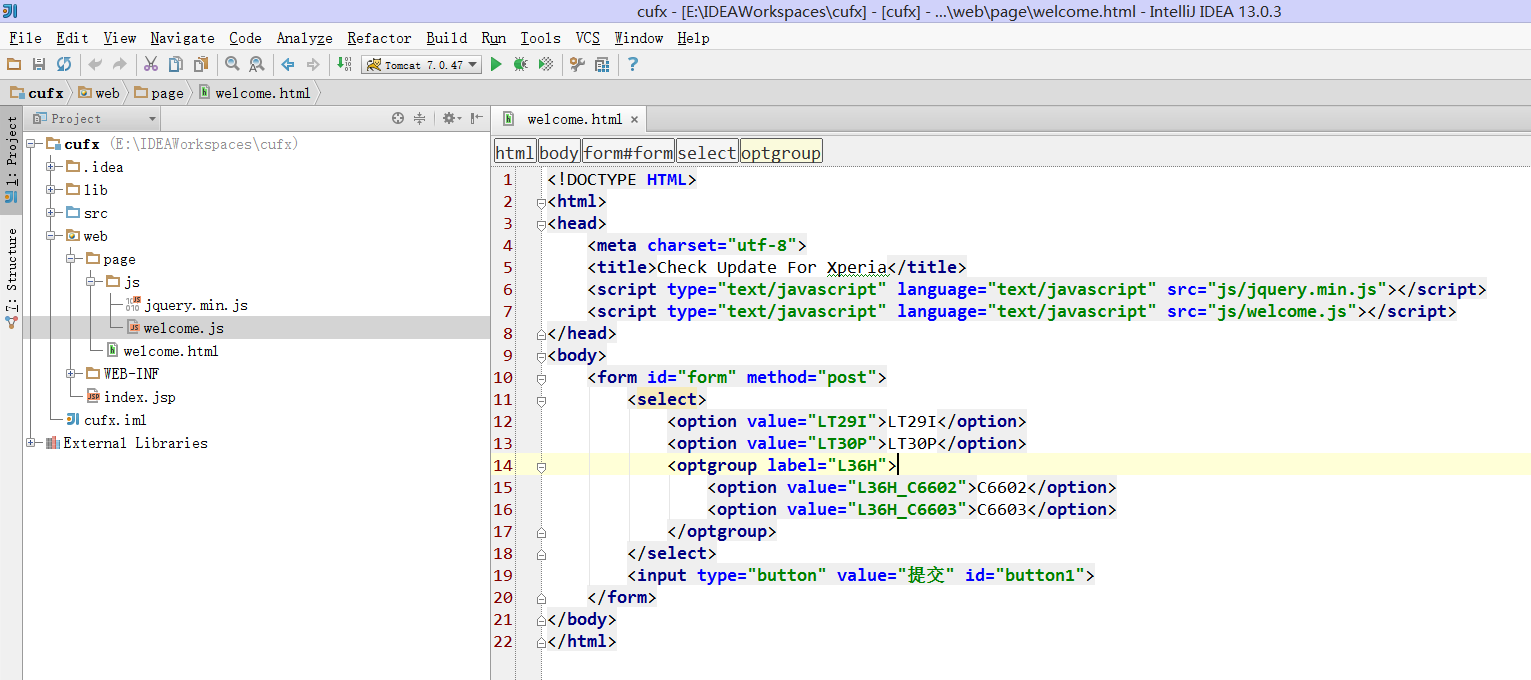Collapse the js folder node
Image resolution: width=1531 pixels, height=680 pixels.
pyautogui.click(x=91, y=282)
